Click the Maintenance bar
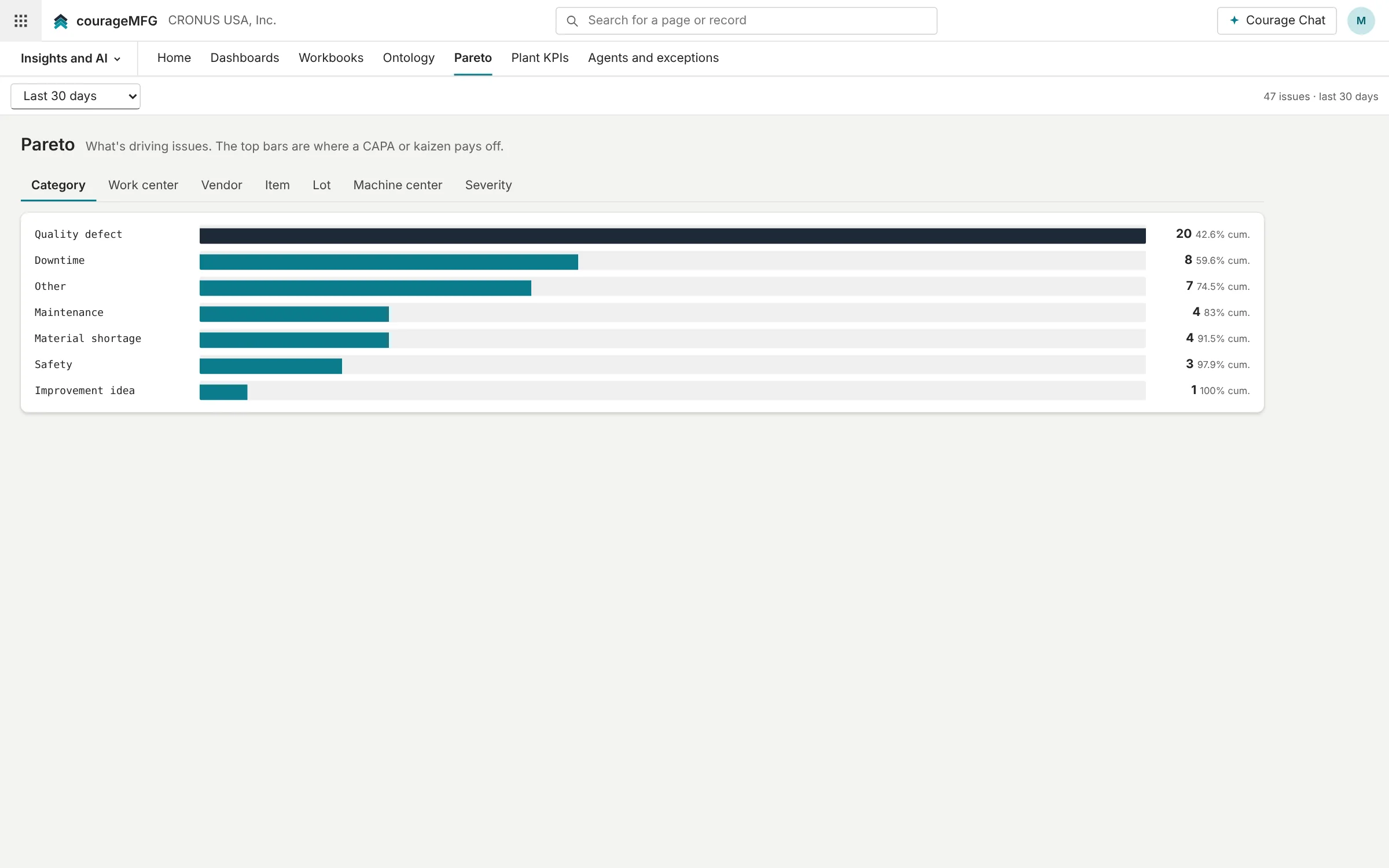Viewport: 1389px width, 868px height. pyautogui.click(x=294, y=314)
